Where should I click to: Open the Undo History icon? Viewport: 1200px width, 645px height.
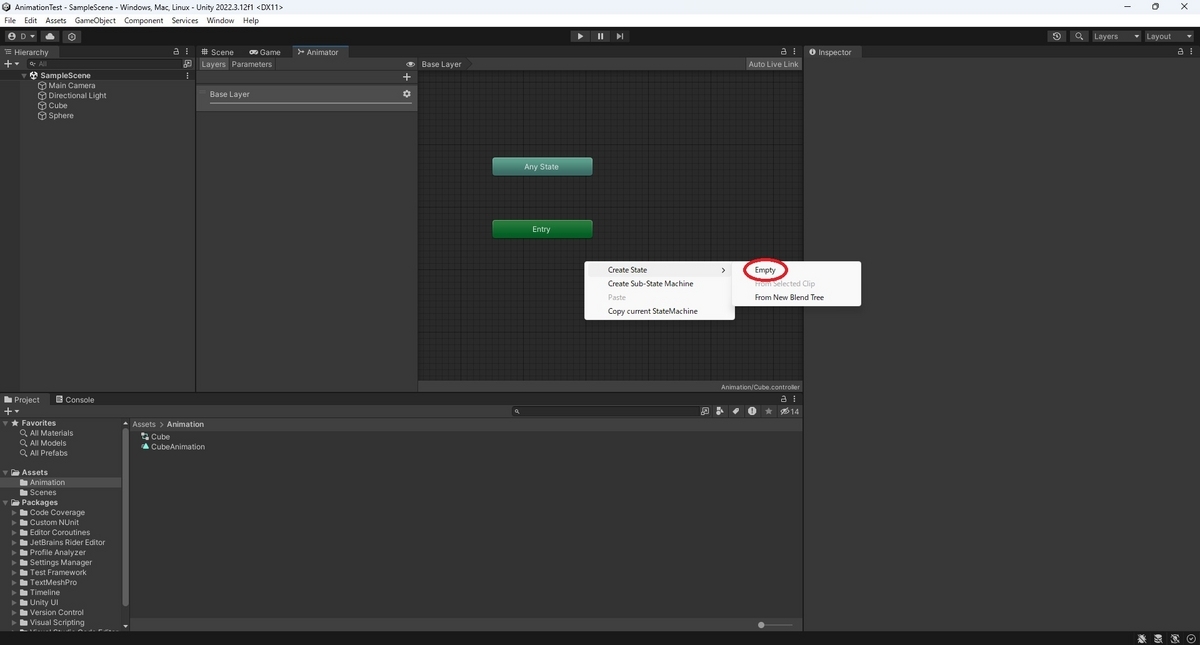pos(1057,36)
